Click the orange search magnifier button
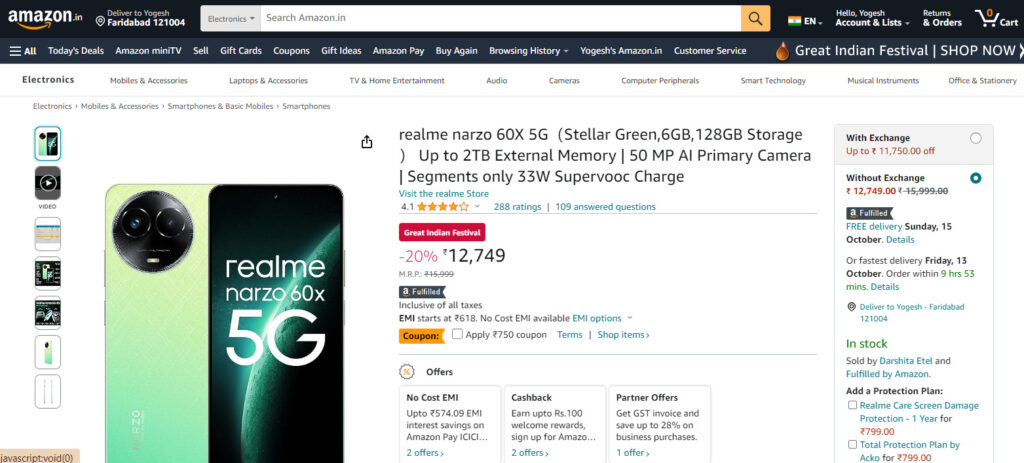The height and width of the screenshot is (463, 1024). [755, 18]
